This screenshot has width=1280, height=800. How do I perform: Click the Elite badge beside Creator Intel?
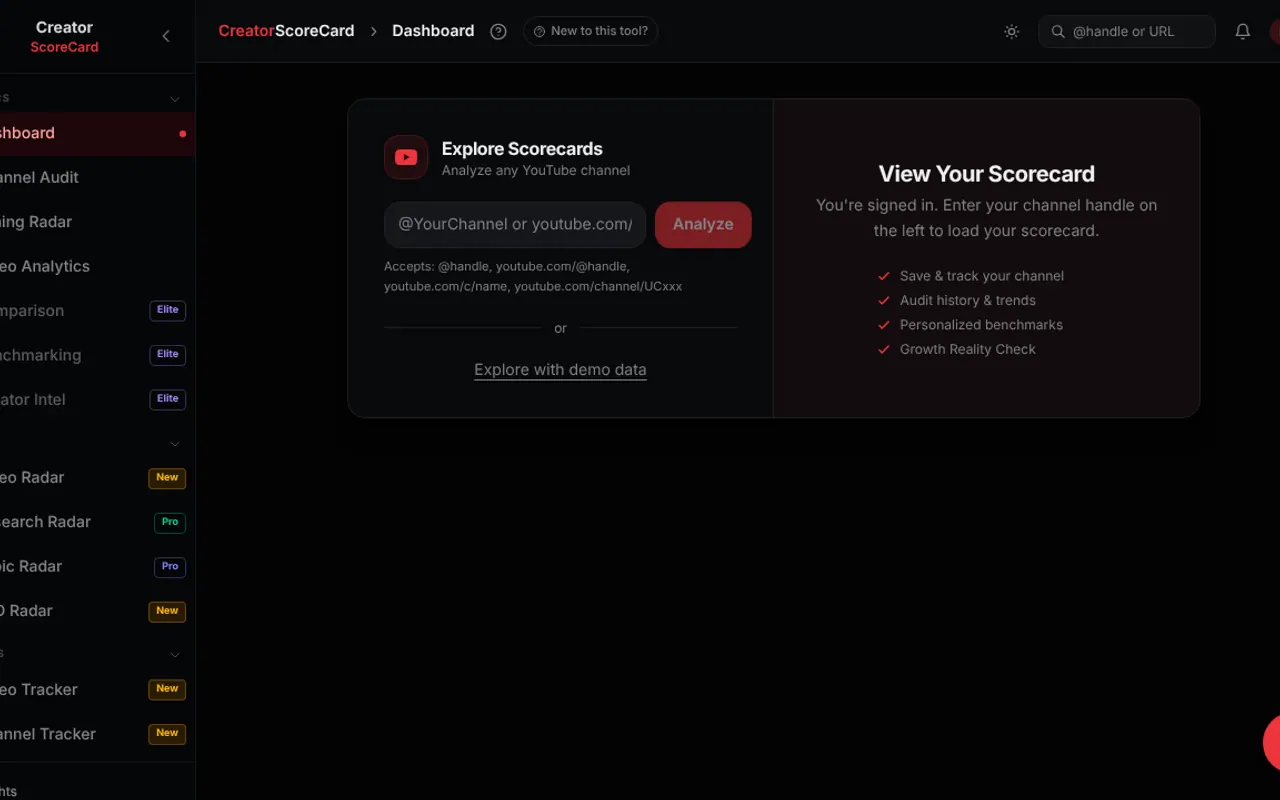click(x=168, y=399)
